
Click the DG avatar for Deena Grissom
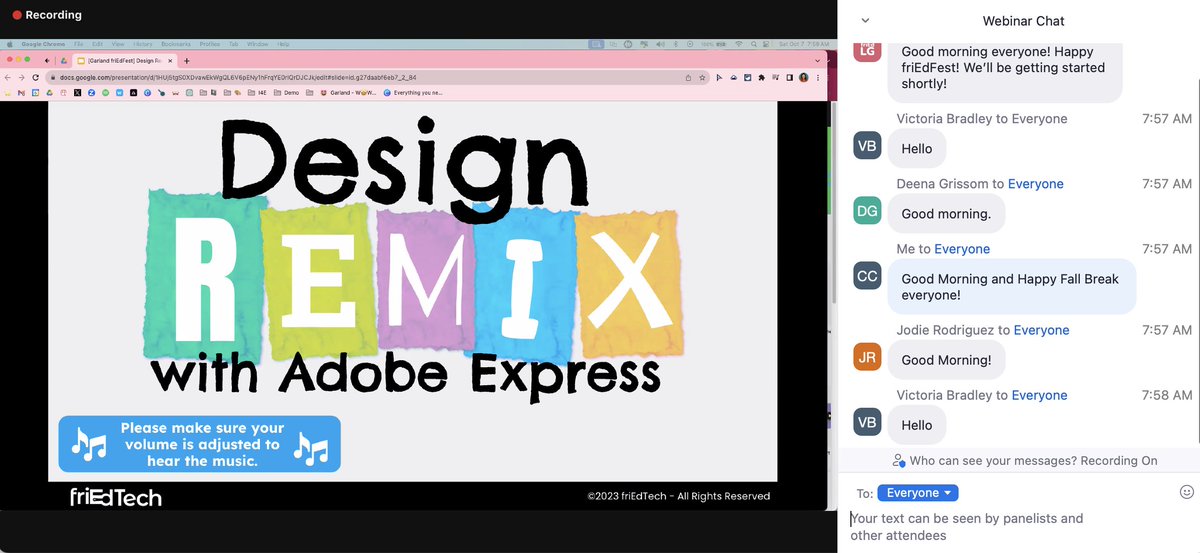click(x=867, y=211)
